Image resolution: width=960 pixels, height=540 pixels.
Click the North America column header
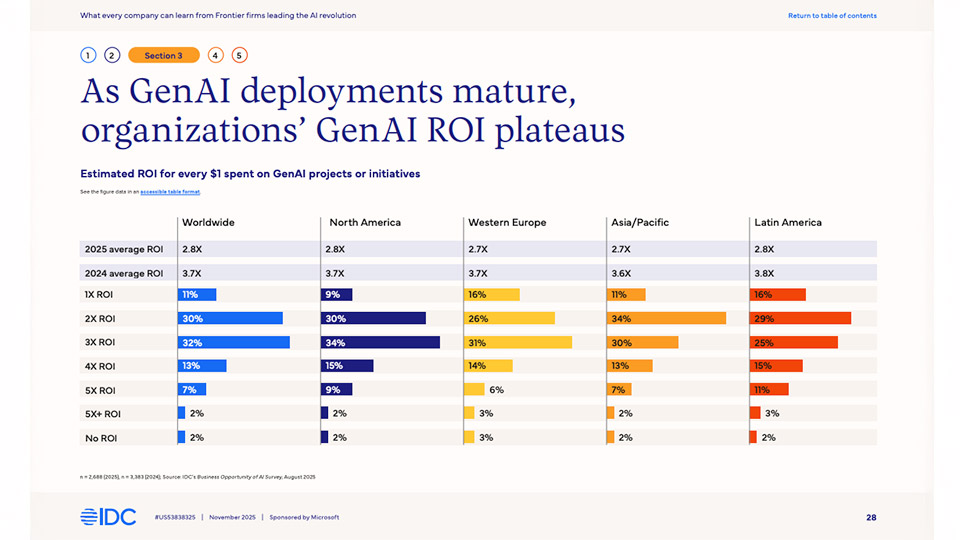pos(365,222)
